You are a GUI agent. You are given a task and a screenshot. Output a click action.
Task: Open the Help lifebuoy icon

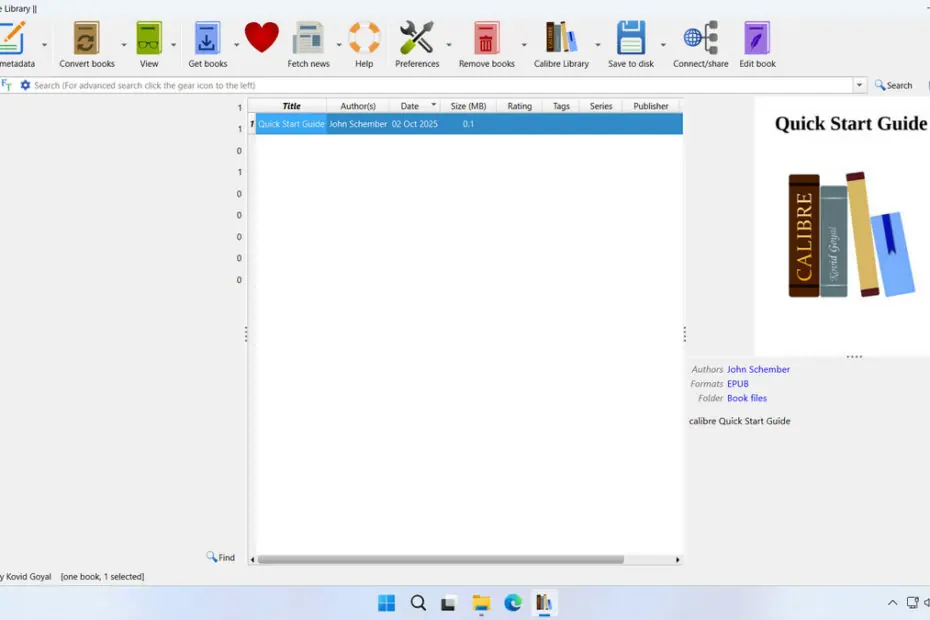(x=364, y=40)
